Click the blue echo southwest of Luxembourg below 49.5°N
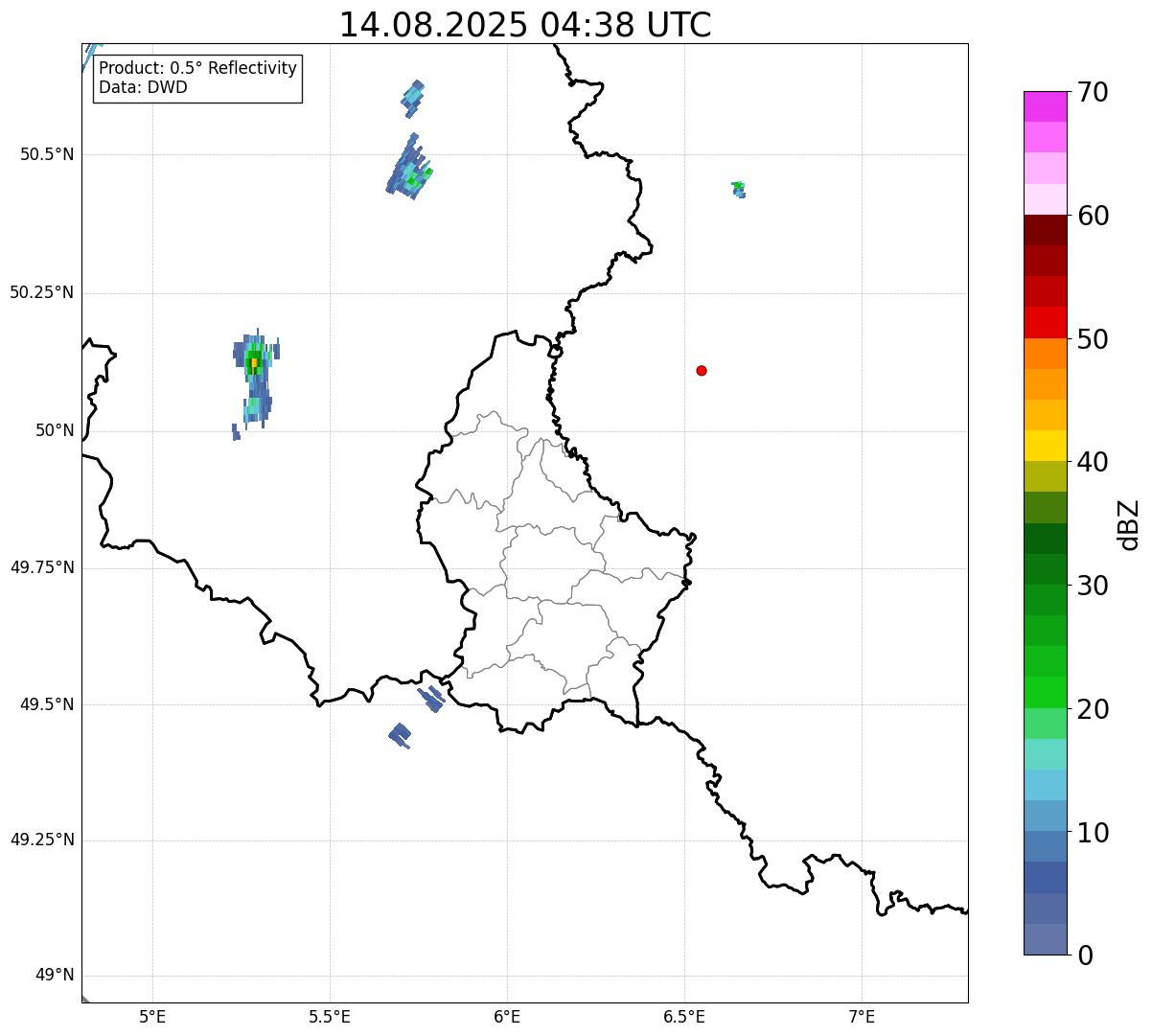This screenshot has height=1036, width=1152. tap(401, 735)
